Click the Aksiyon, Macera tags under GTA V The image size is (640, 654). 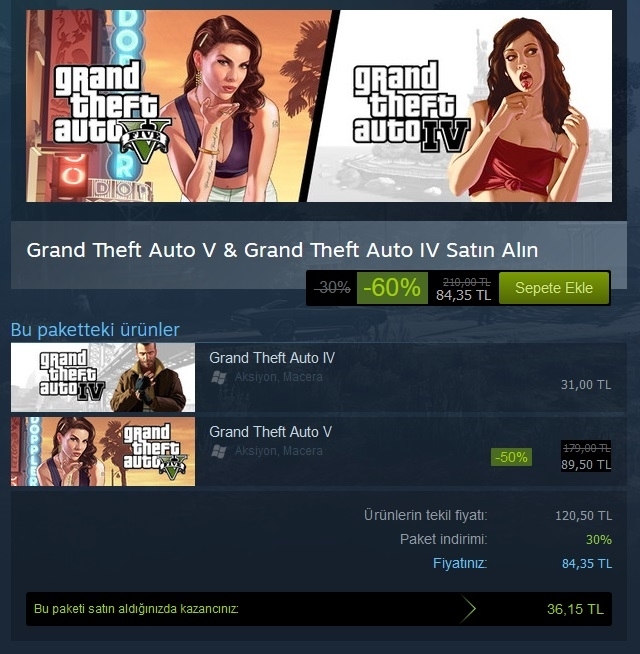point(278,451)
